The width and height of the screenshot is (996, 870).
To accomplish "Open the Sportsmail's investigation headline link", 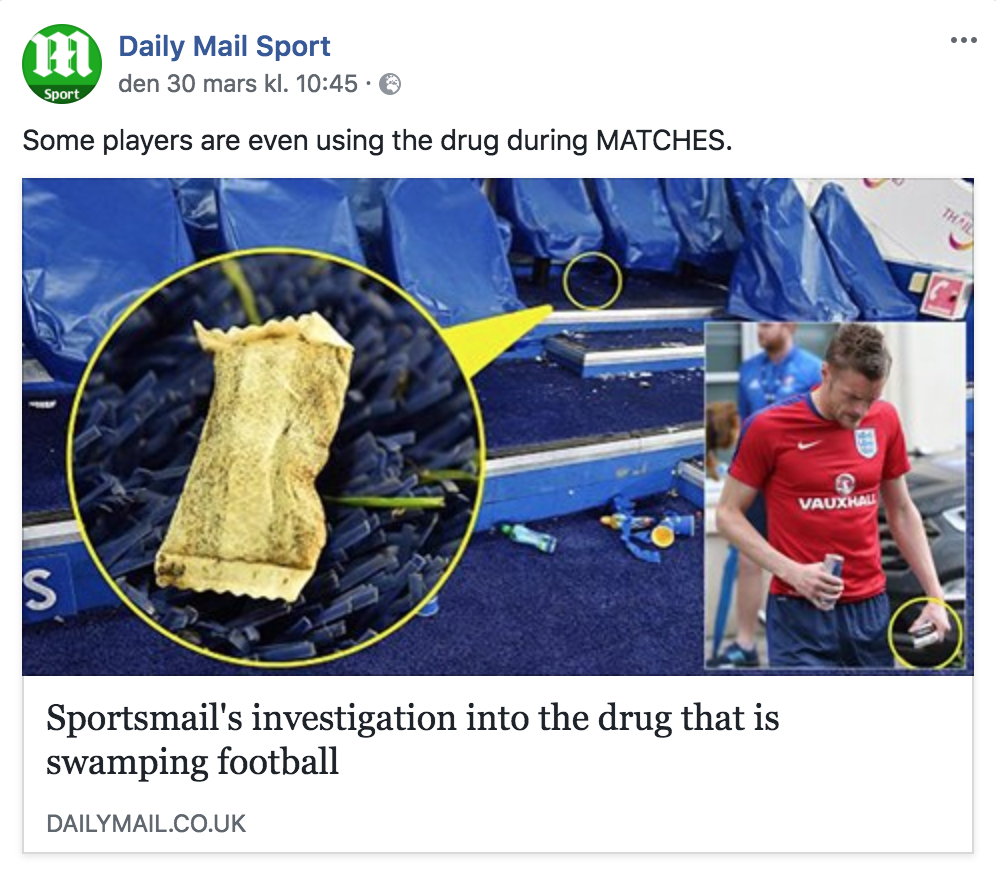I will [412, 740].
